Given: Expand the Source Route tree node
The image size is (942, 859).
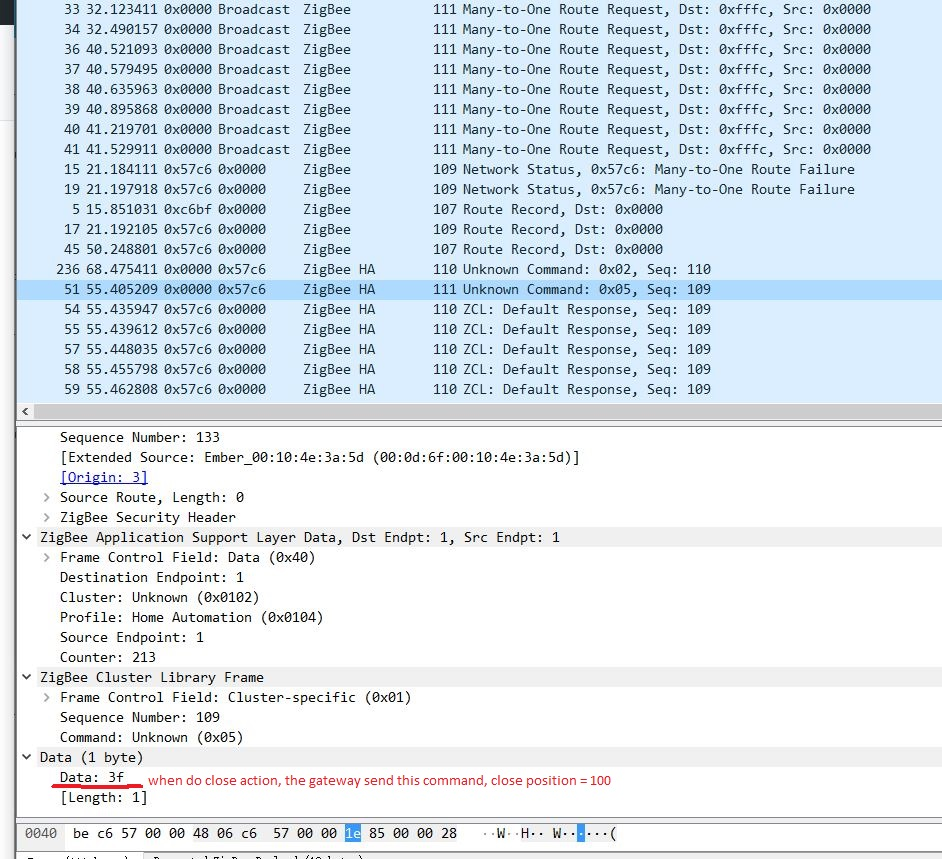Looking at the screenshot, I should click(46, 497).
